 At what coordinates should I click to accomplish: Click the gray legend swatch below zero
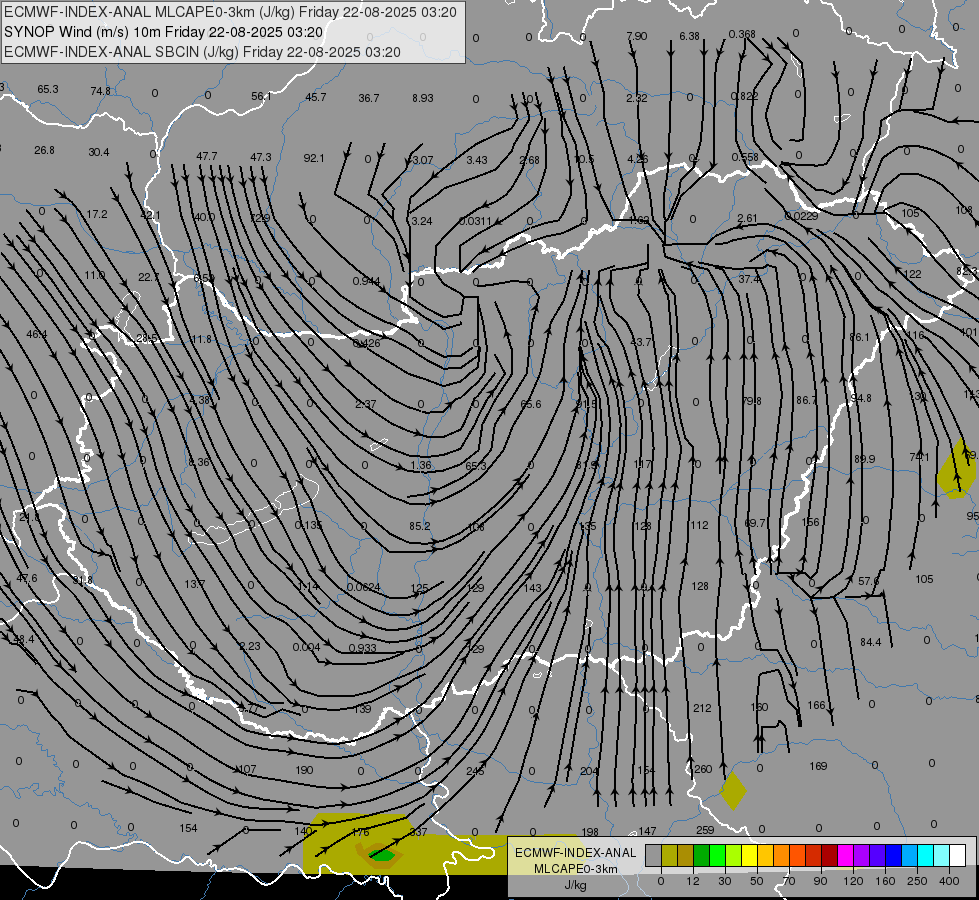pyautogui.click(x=653, y=856)
